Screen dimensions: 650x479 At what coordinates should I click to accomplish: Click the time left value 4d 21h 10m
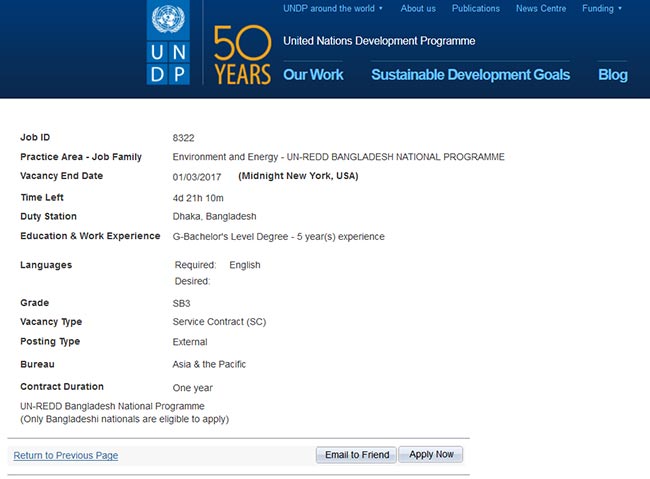click(x=198, y=198)
